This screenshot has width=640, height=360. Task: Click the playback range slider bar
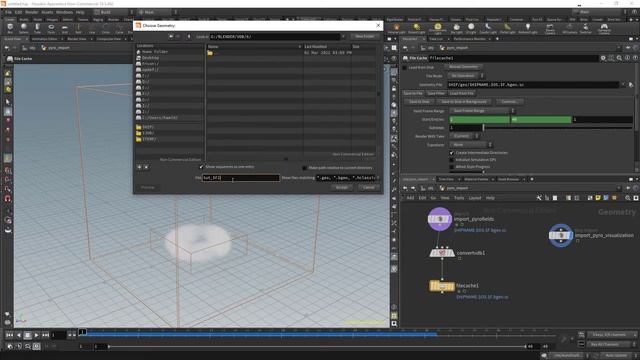317,347
